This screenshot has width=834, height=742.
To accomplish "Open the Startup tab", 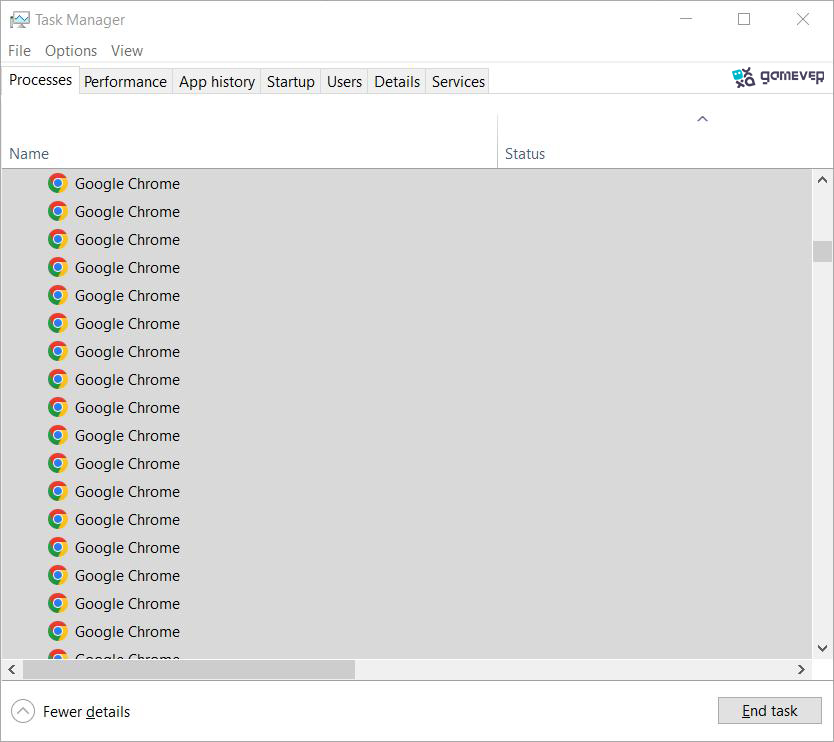I will 290,81.
